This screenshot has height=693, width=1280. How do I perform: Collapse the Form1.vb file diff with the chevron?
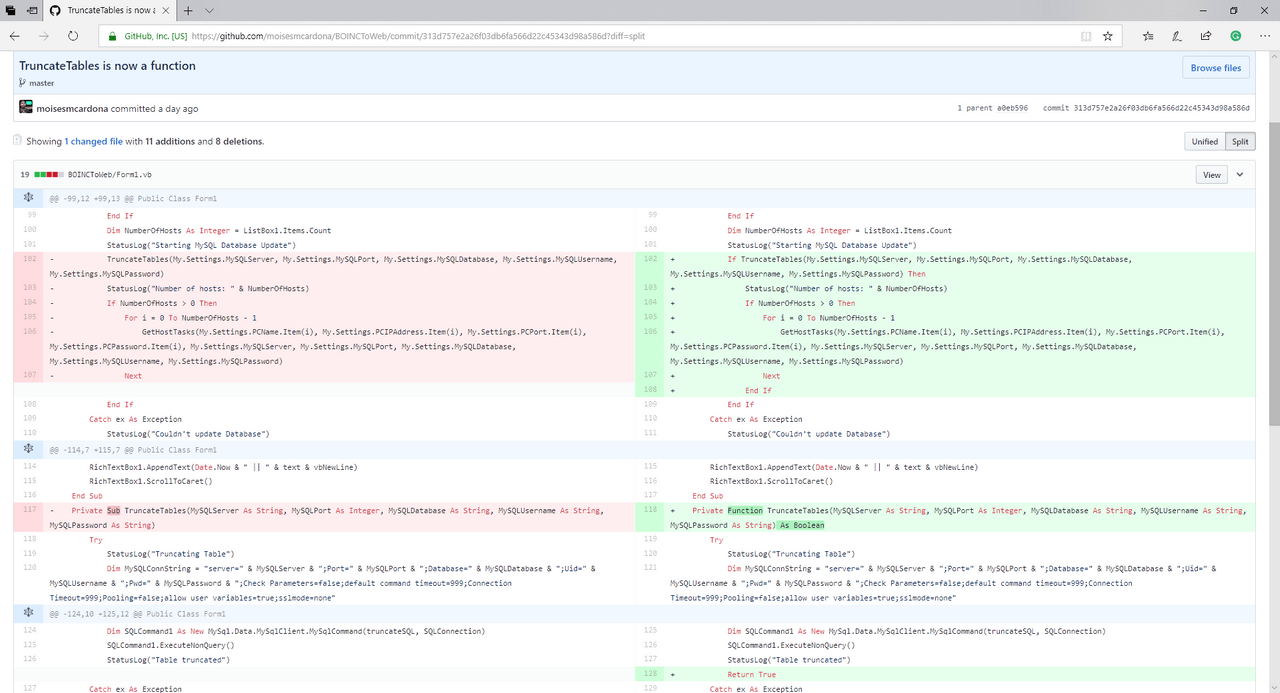(x=1240, y=175)
